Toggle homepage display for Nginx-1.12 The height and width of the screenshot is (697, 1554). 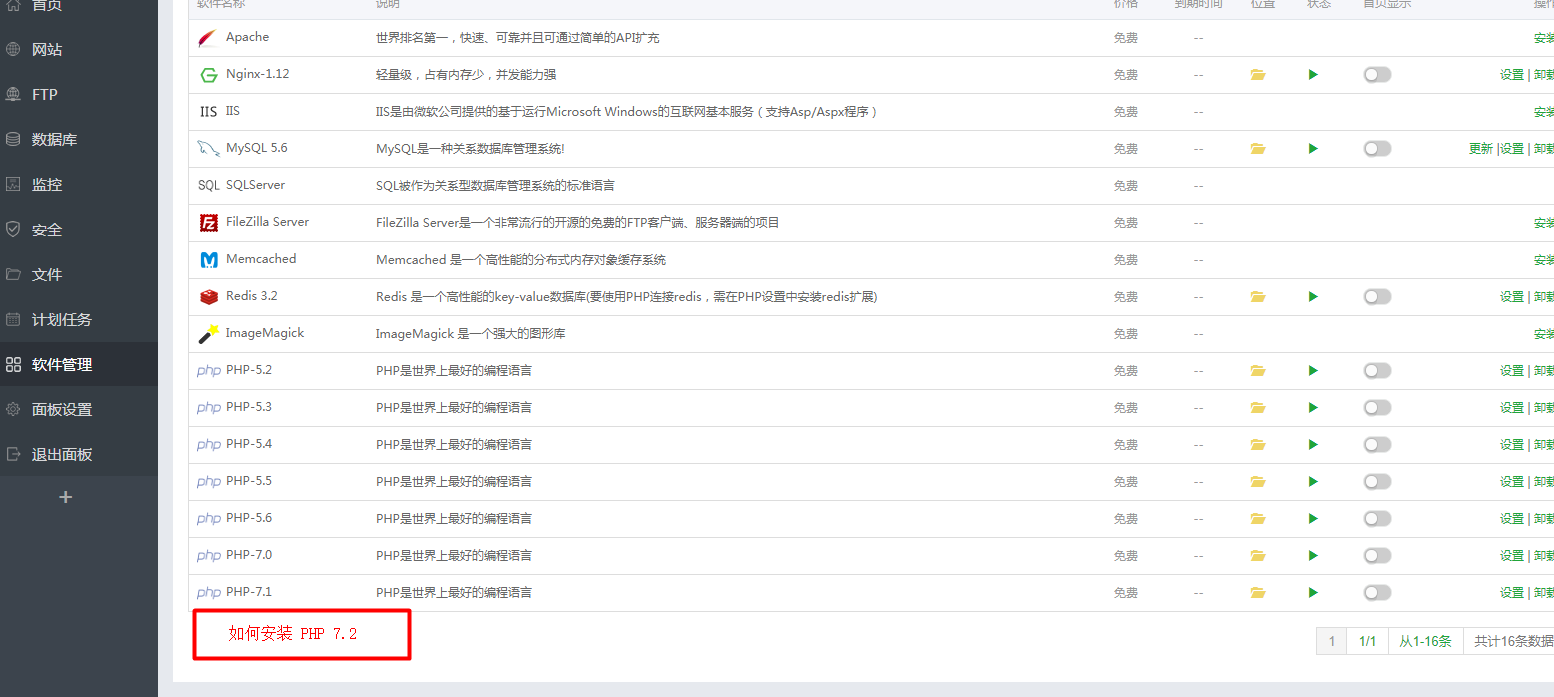pyautogui.click(x=1377, y=75)
